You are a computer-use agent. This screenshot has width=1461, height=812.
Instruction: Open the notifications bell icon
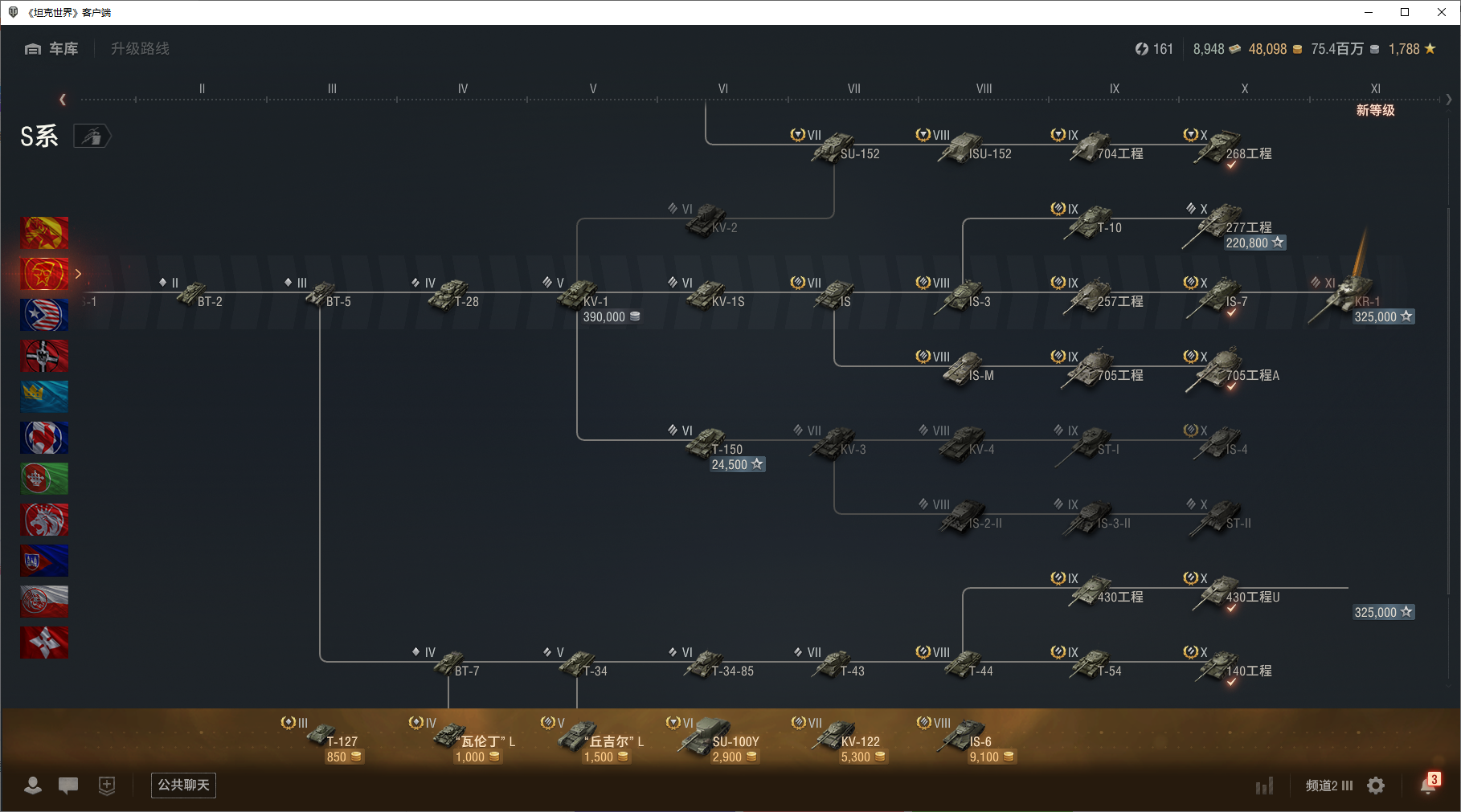tap(1428, 785)
